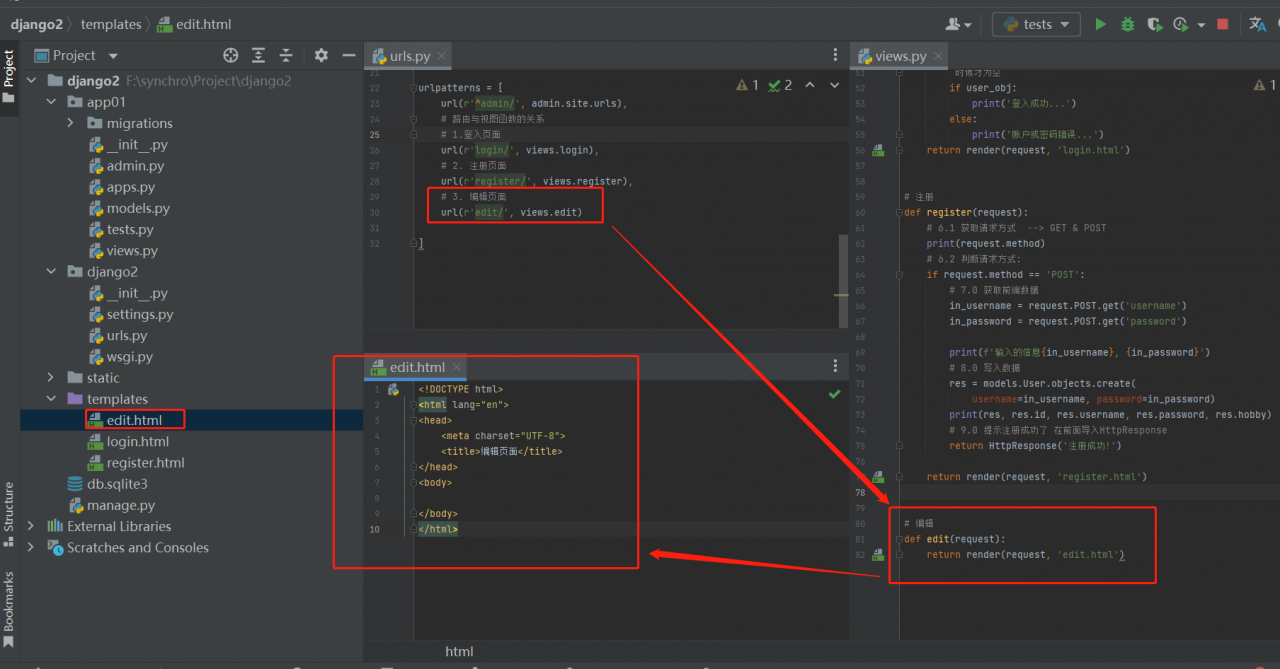Viewport: 1280px width, 669px height.
Task: Stop the running process with red square
Action: tap(1222, 24)
